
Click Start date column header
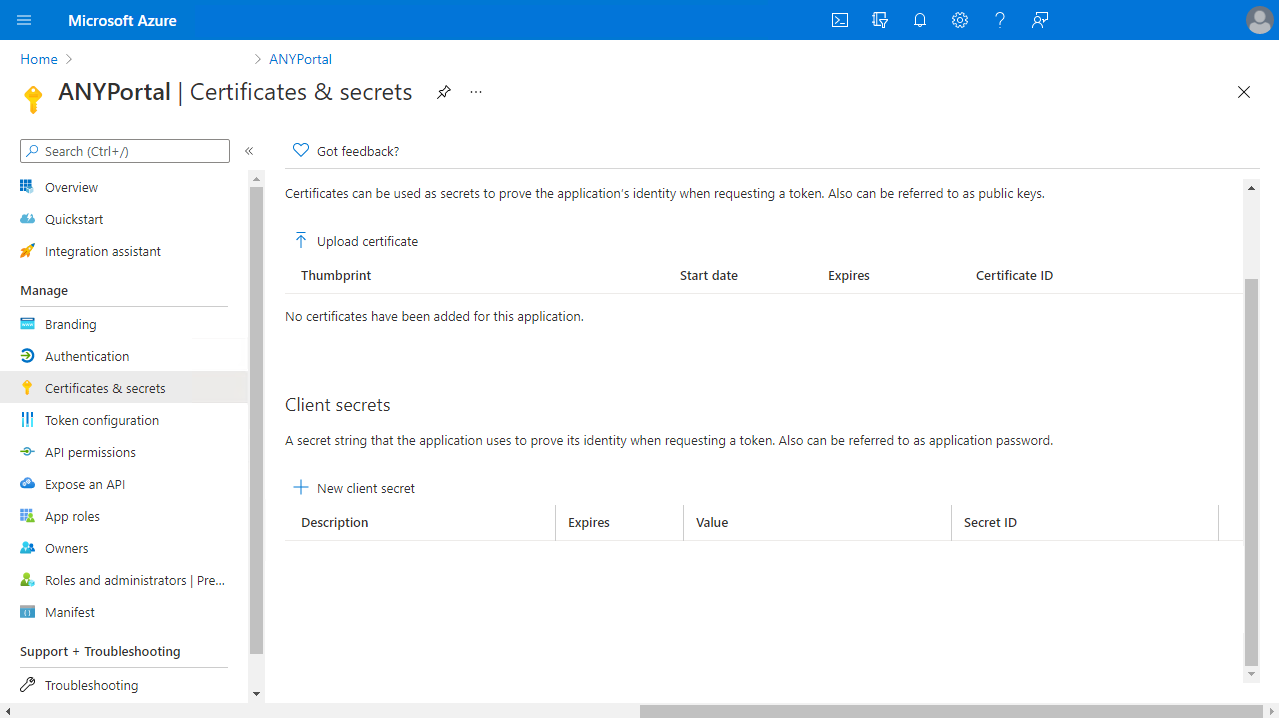coord(709,275)
